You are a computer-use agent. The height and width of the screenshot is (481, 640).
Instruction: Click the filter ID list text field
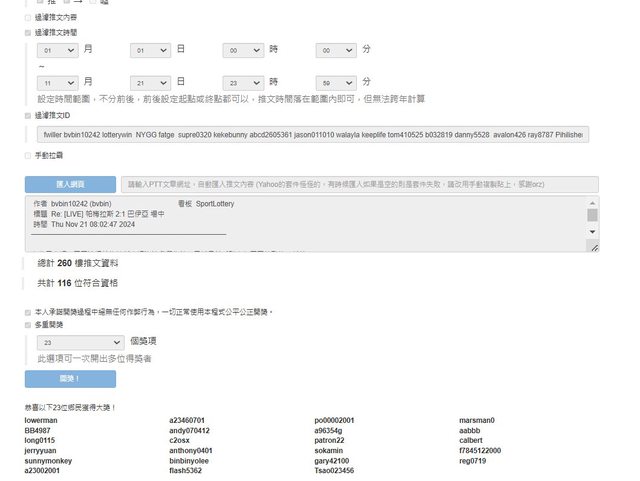click(x=312, y=134)
